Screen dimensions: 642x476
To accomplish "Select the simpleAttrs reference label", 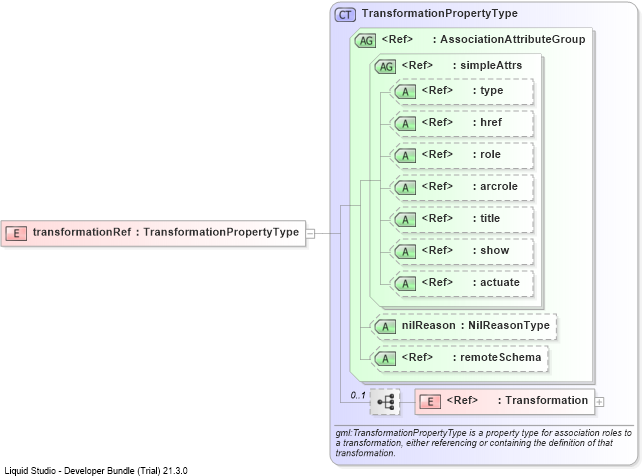I will (x=462, y=65).
